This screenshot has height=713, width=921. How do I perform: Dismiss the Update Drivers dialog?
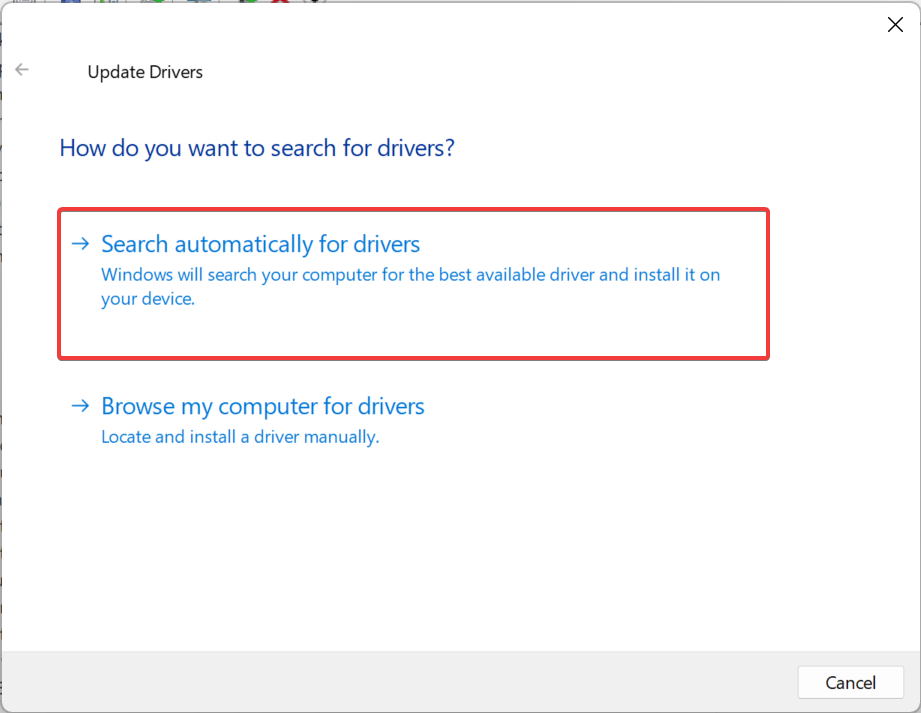[x=895, y=24]
